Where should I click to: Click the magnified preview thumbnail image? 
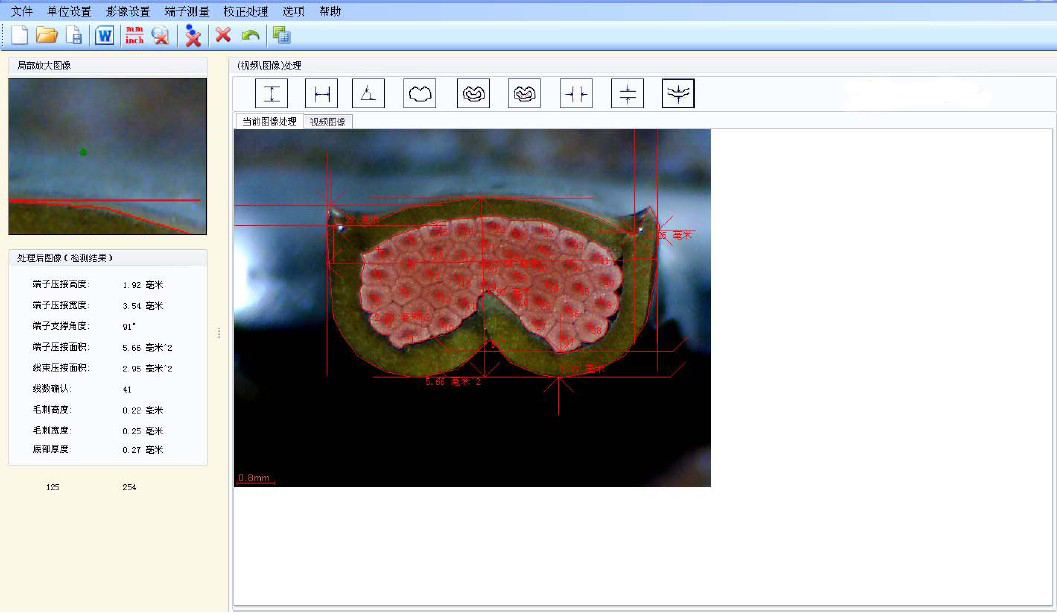[107, 156]
